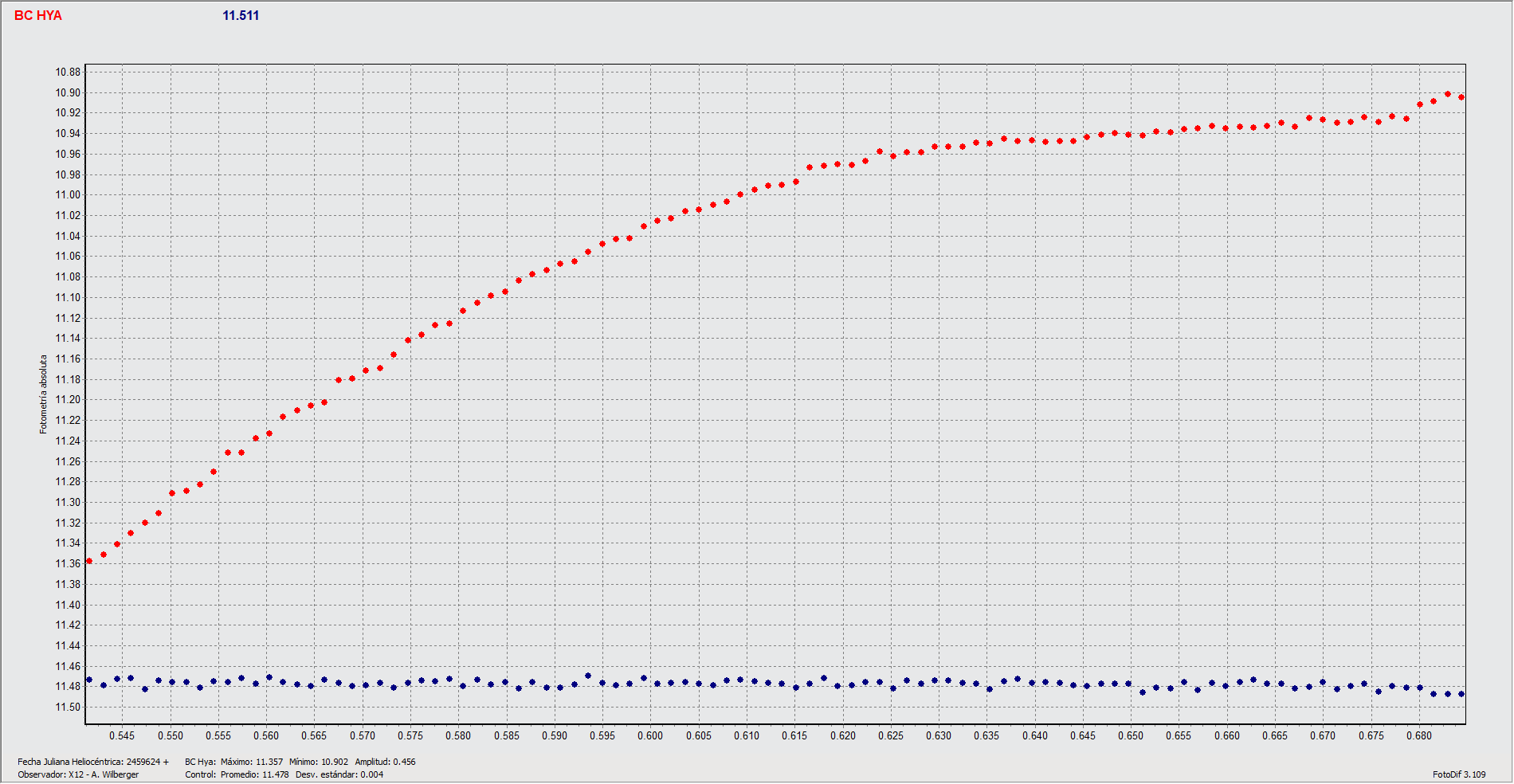Viewport: 1514px width, 784px height.
Task: Click the Fotometría absoluta axis label
Action: click(x=44, y=394)
